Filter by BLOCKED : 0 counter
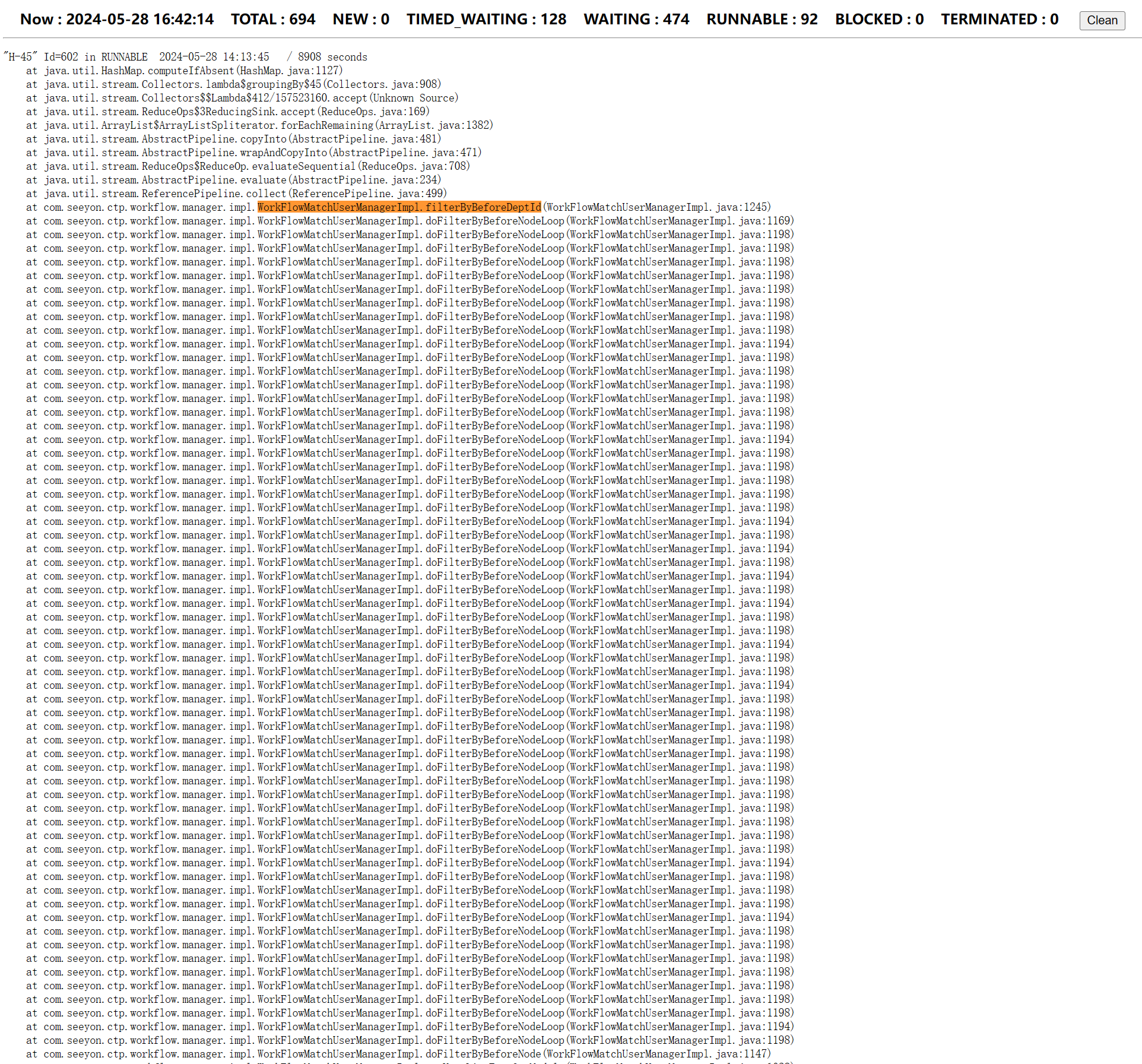 point(879,20)
